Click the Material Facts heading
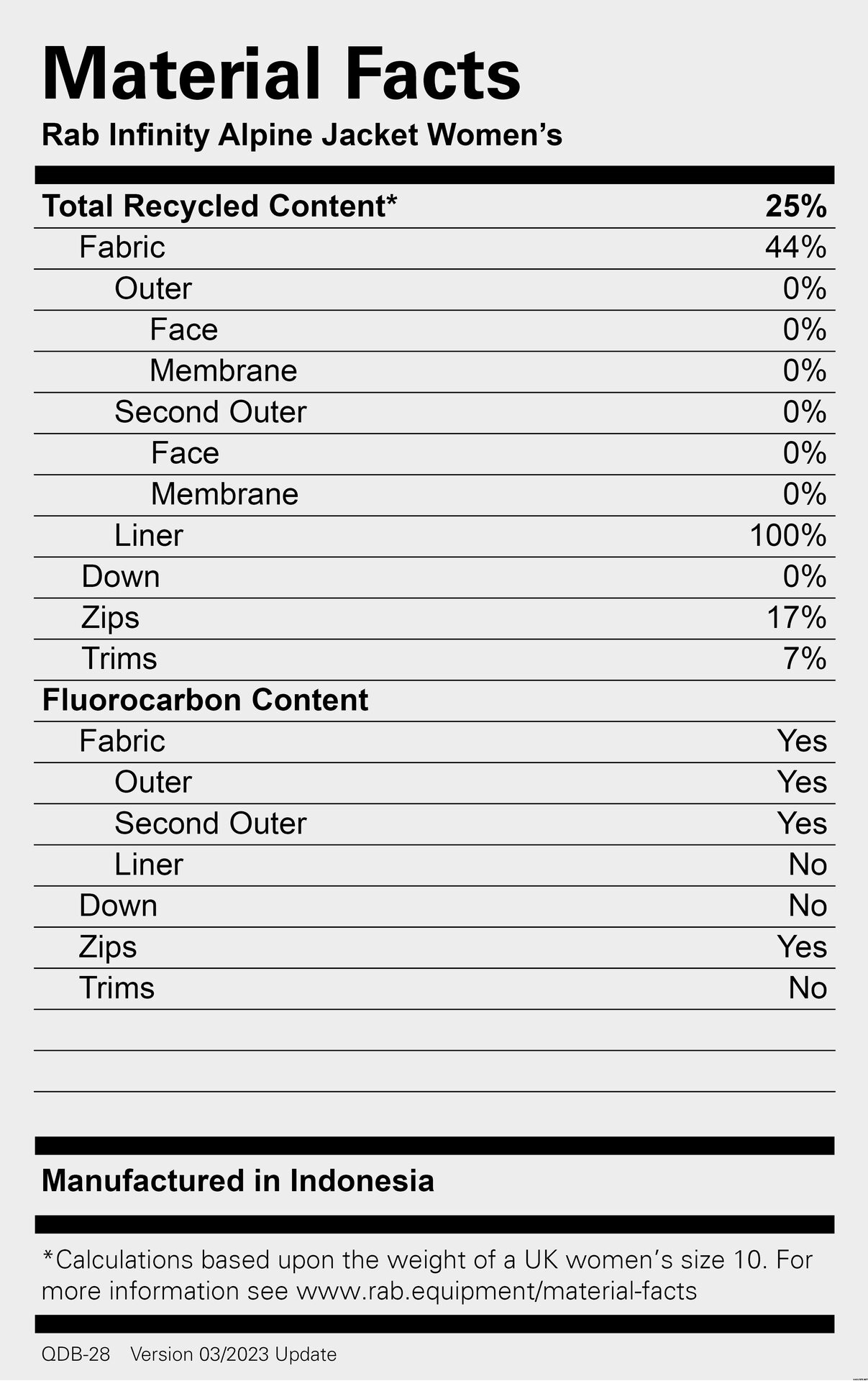Image resolution: width=868 pixels, height=1381 pixels. (281, 75)
